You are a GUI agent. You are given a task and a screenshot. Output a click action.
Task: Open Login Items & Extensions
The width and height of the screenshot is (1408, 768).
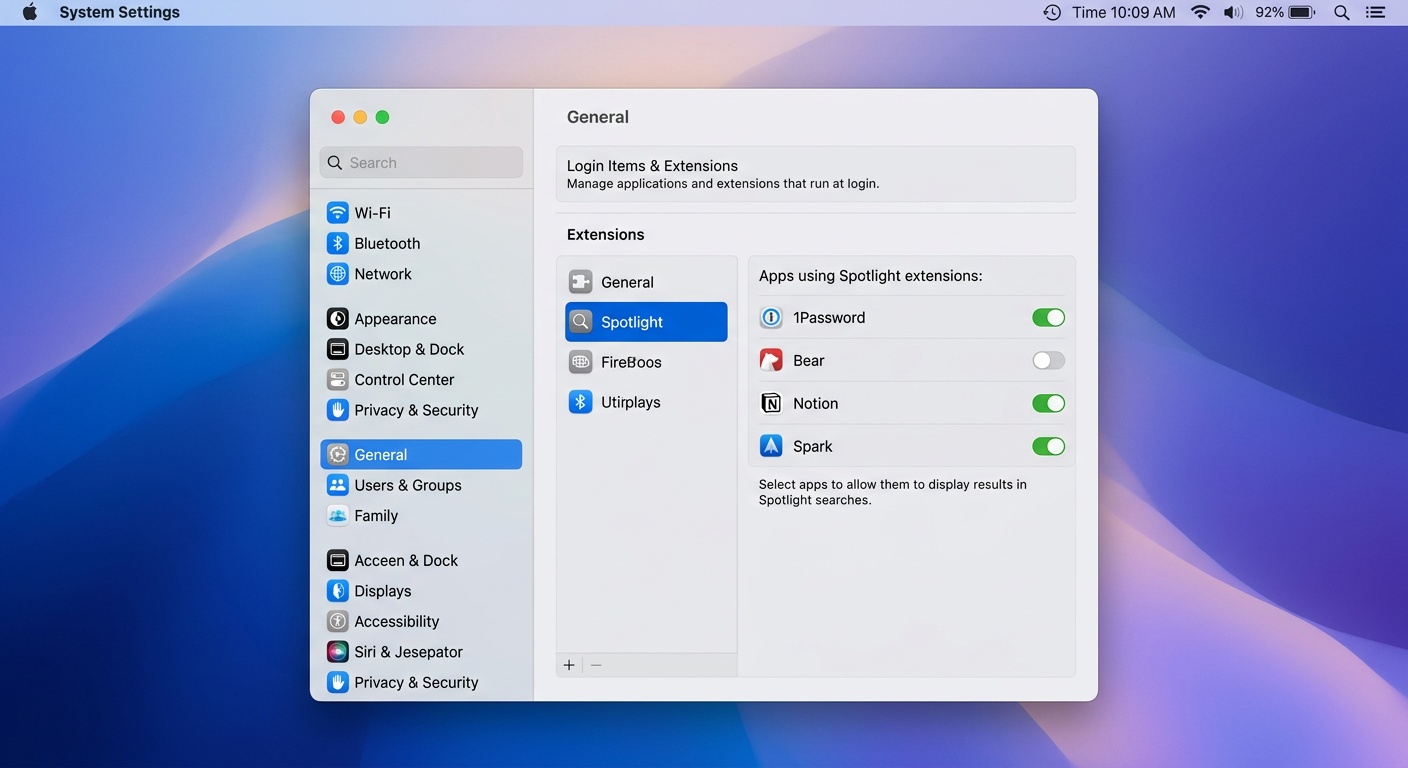pos(815,173)
